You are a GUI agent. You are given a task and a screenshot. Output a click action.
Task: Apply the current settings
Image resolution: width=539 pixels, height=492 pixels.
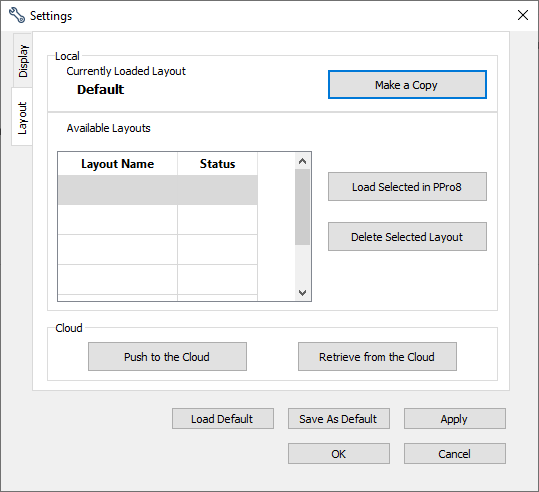tap(455, 419)
